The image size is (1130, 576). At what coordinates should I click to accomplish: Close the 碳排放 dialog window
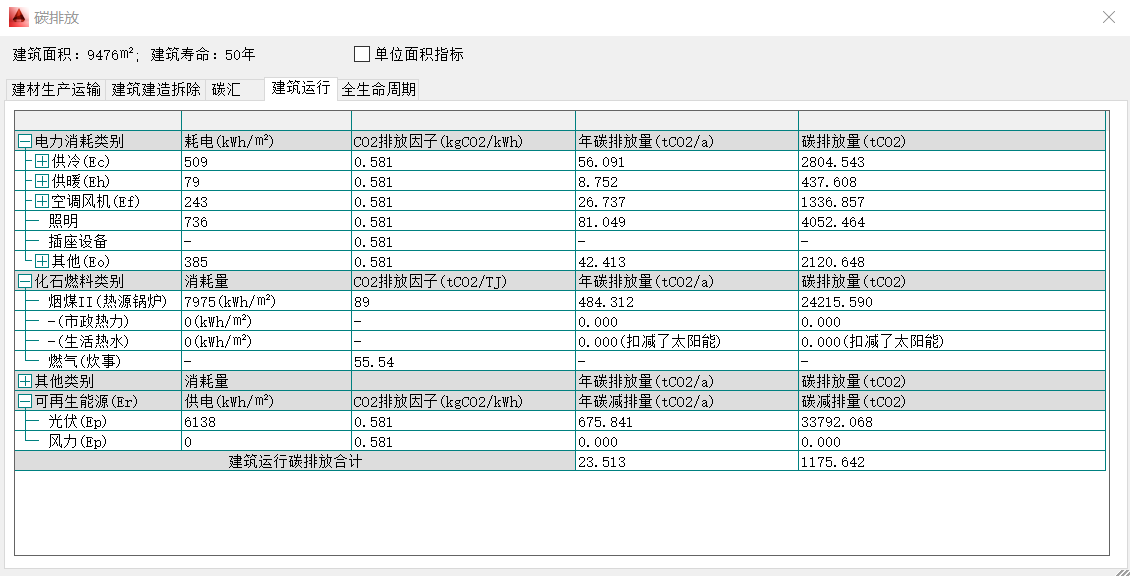tap(1108, 17)
